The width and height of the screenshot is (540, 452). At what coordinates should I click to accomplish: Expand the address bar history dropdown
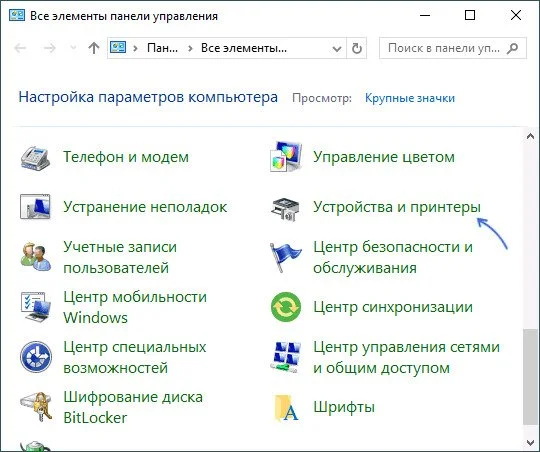(337, 48)
